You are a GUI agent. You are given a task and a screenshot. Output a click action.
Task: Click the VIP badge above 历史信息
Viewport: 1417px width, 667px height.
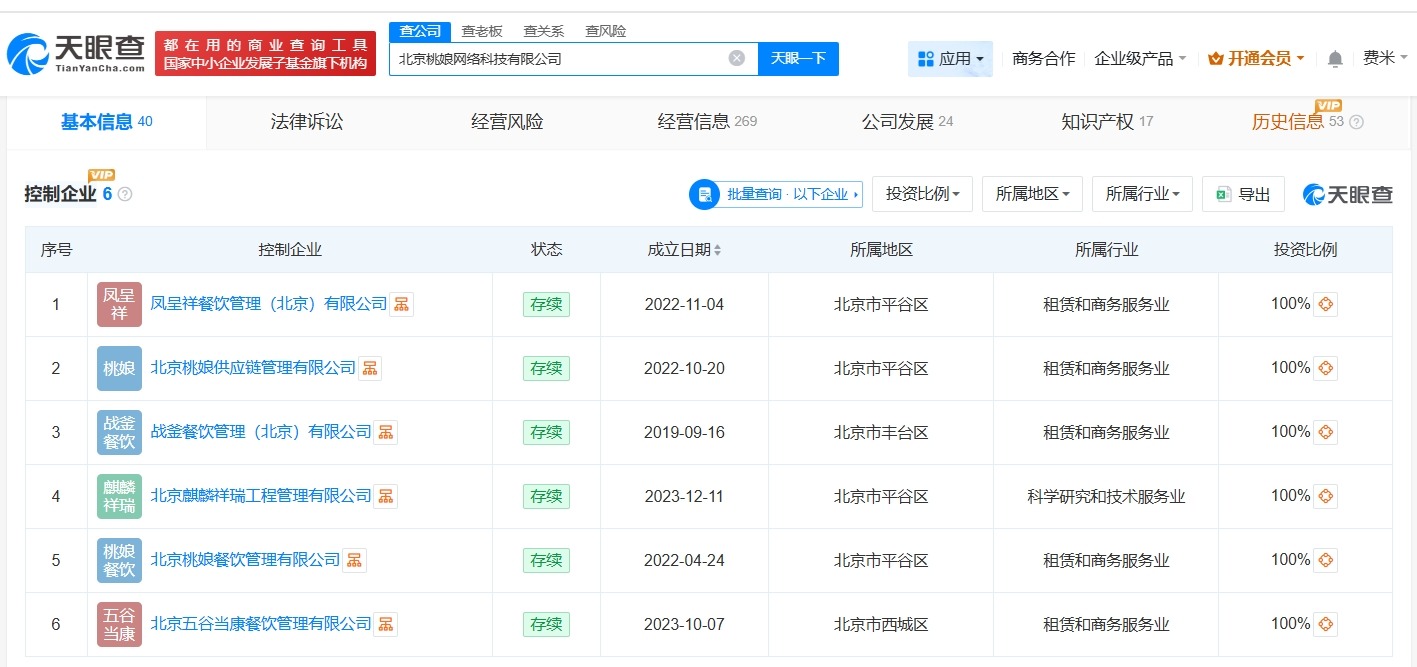(x=1328, y=105)
